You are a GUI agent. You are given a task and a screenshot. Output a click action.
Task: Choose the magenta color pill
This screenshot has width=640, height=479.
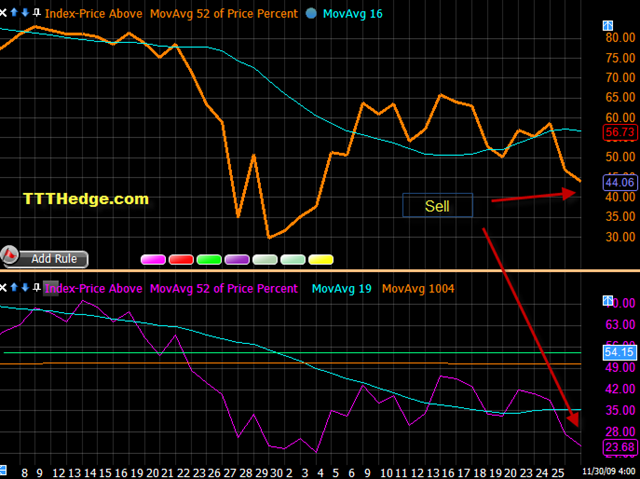tap(153, 259)
